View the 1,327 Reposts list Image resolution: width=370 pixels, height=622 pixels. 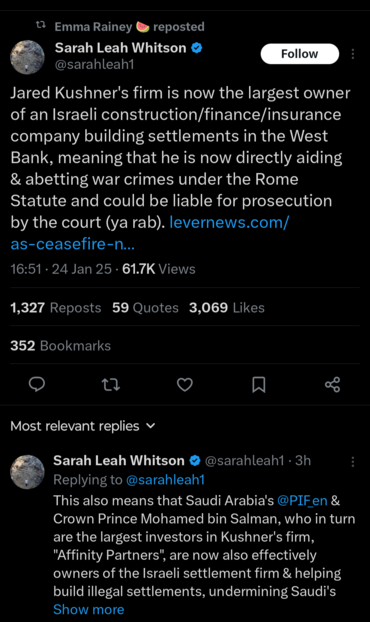(x=56, y=308)
